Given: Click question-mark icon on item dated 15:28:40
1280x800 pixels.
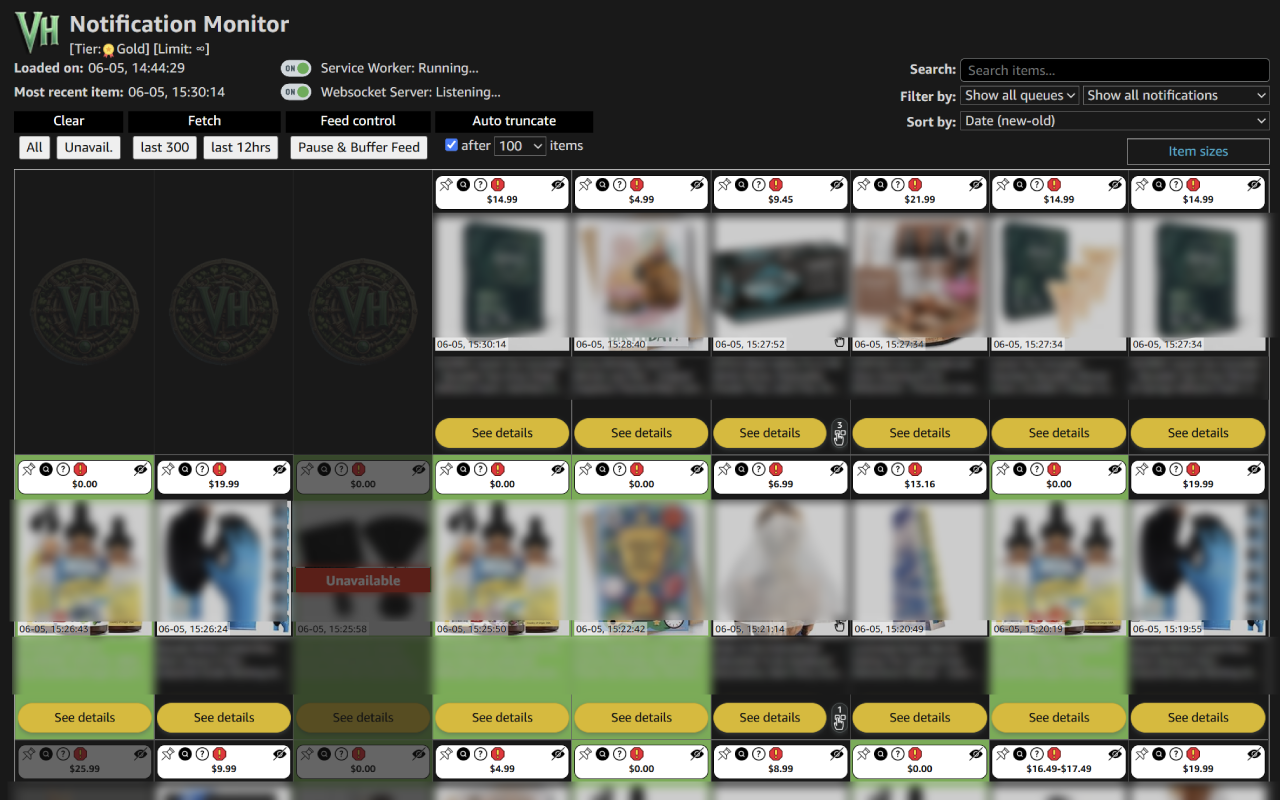Looking at the screenshot, I should click(x=619, y=185).
